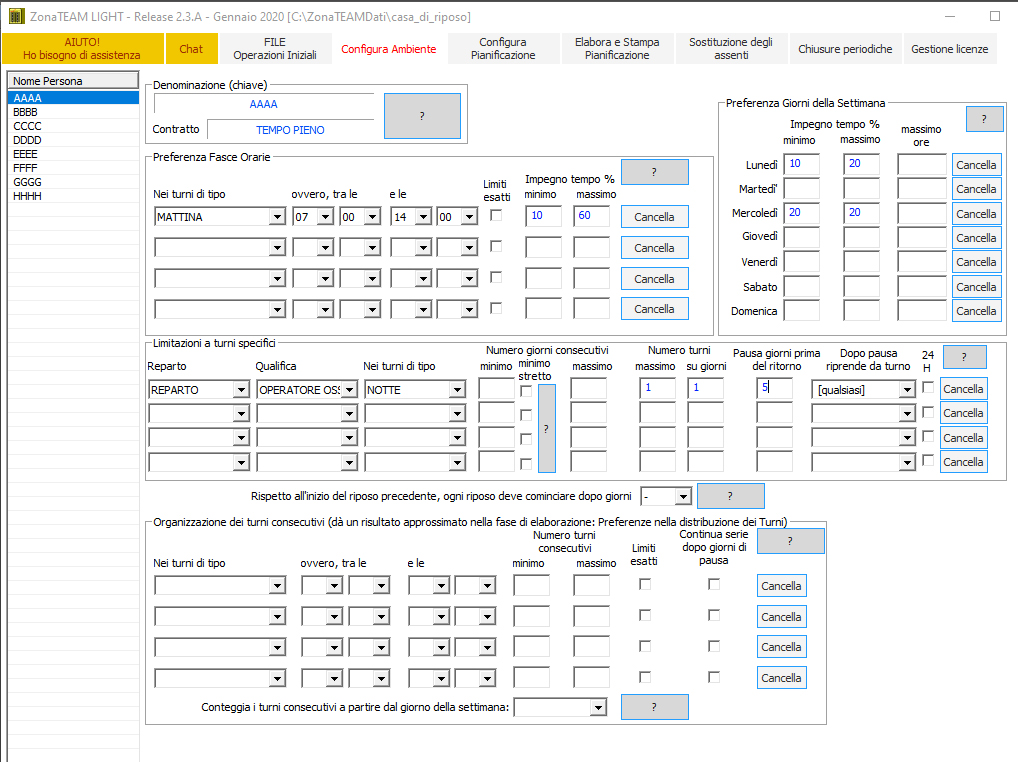The image size is (1018, 762).
Task: Click help button in Preferenza Giorni della Settimana
Action: pos(984,119)
